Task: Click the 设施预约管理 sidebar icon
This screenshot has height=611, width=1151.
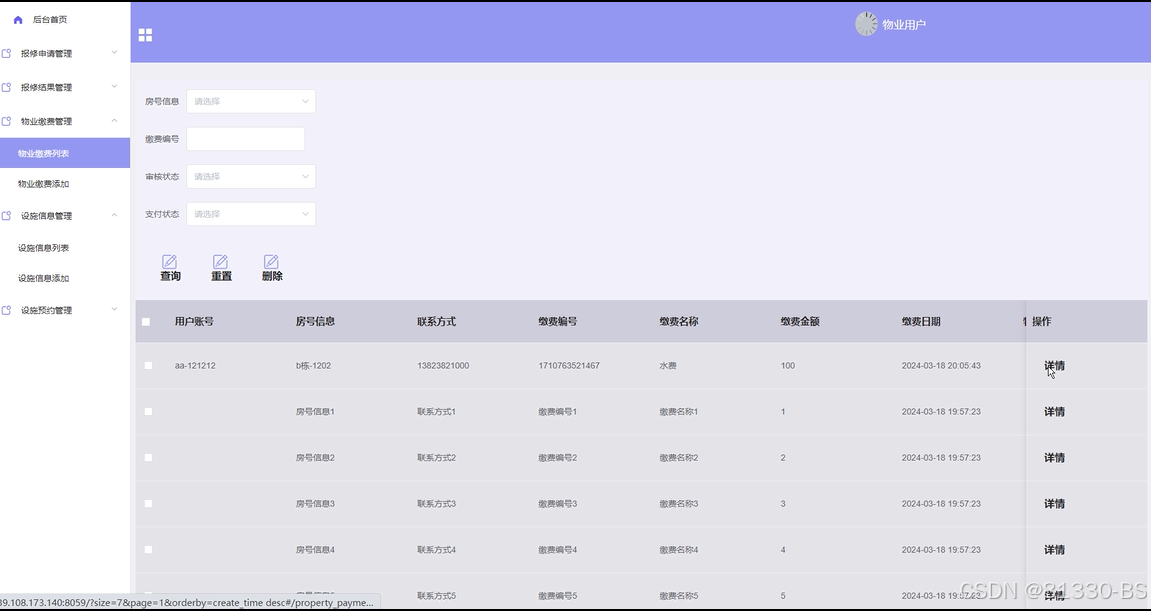Action: click(7, 311)
